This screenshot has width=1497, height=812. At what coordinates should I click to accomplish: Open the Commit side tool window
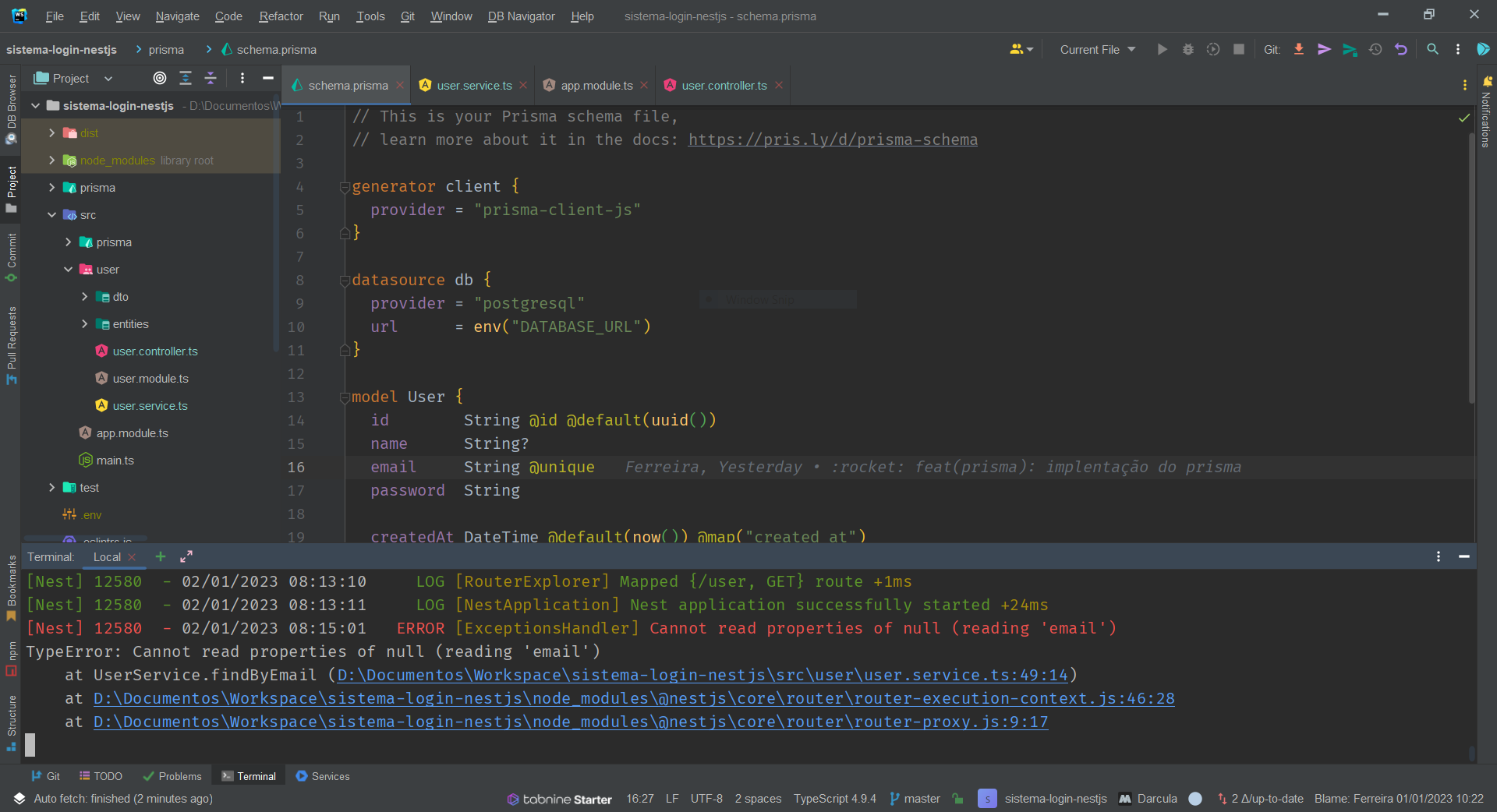pos(11,257)
